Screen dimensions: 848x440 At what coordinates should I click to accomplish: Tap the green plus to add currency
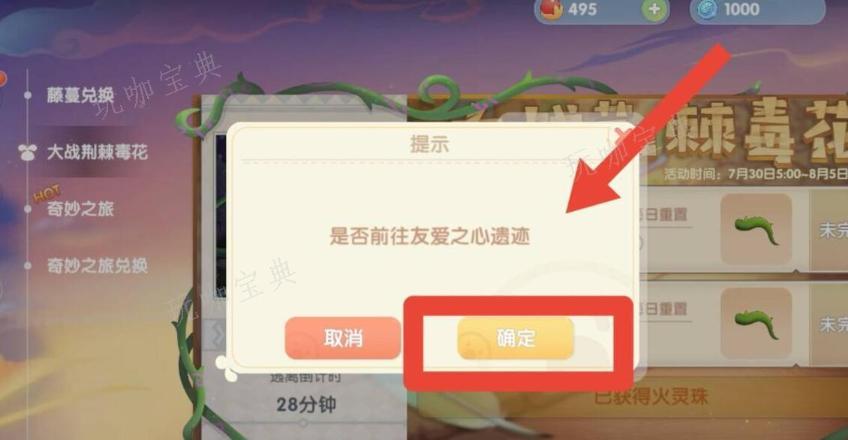tap(654, 9)
